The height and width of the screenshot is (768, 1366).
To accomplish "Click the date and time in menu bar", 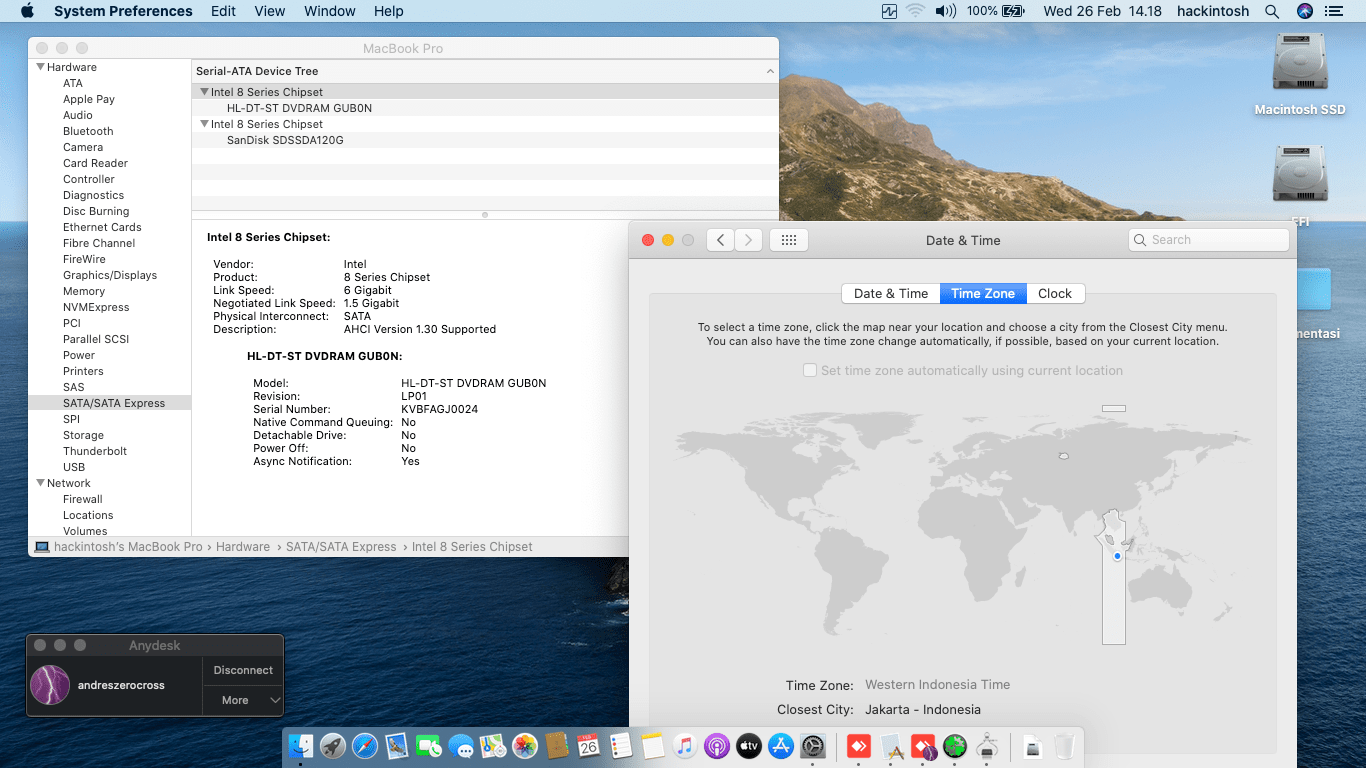I will [1102, 11].
